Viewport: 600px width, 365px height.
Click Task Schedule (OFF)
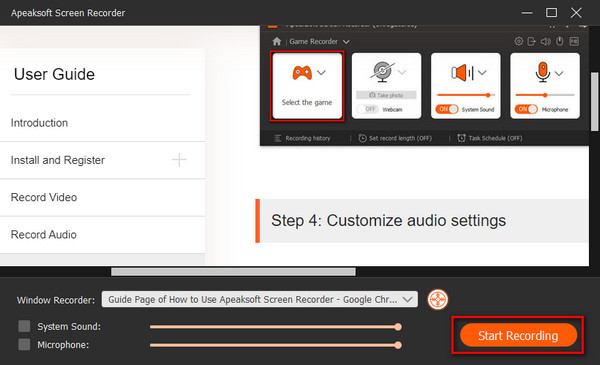pos(490,138)
